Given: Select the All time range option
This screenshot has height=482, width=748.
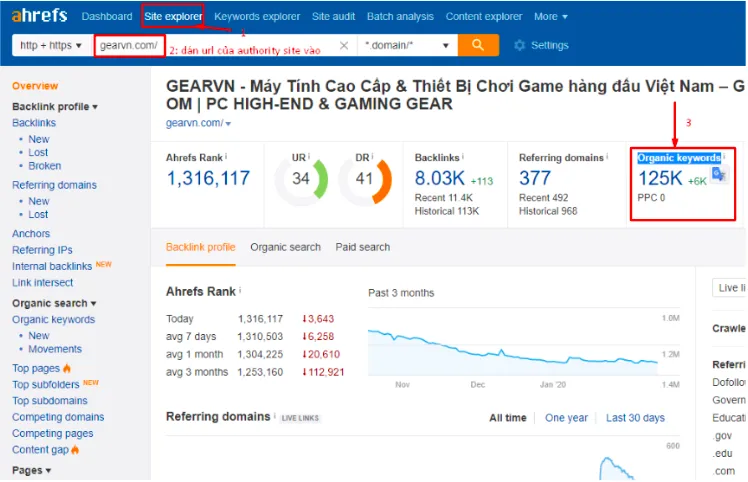Looking at the screenshot, I should [507, 418].
